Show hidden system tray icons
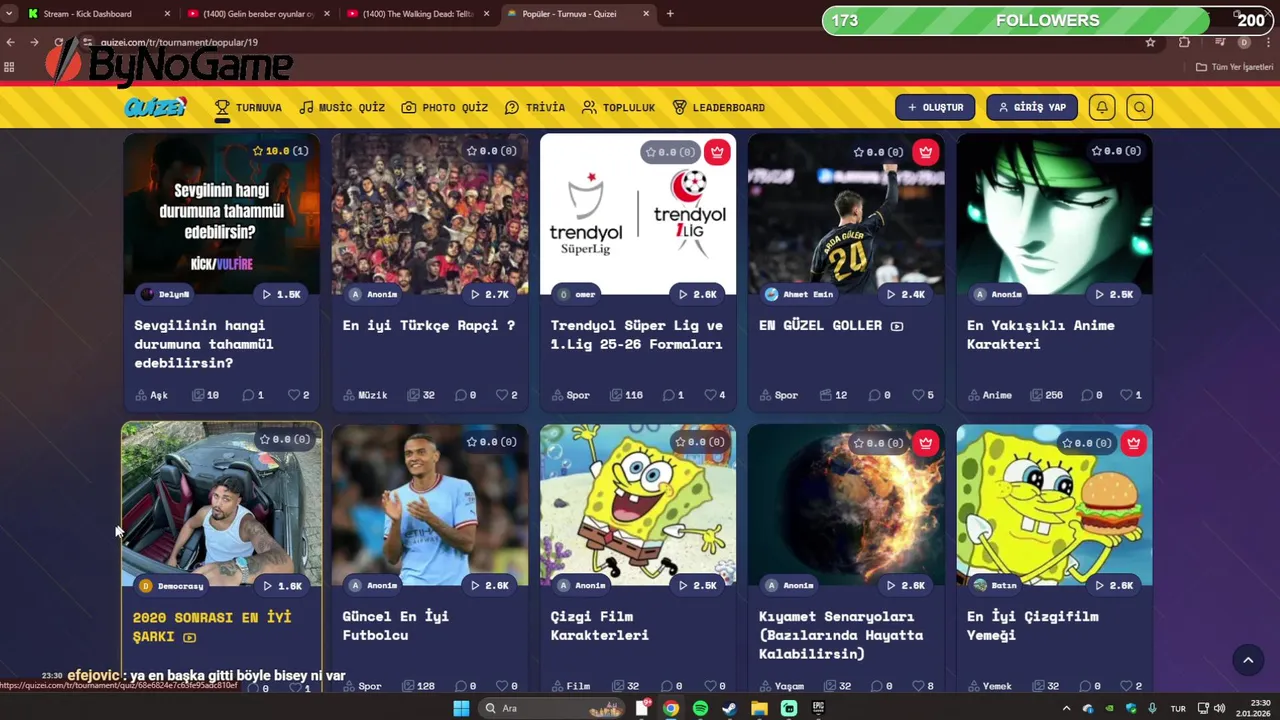Image resolution: width=1280 pixels, height=720 pixels. pyautogui.click(x=1066, y=708)
